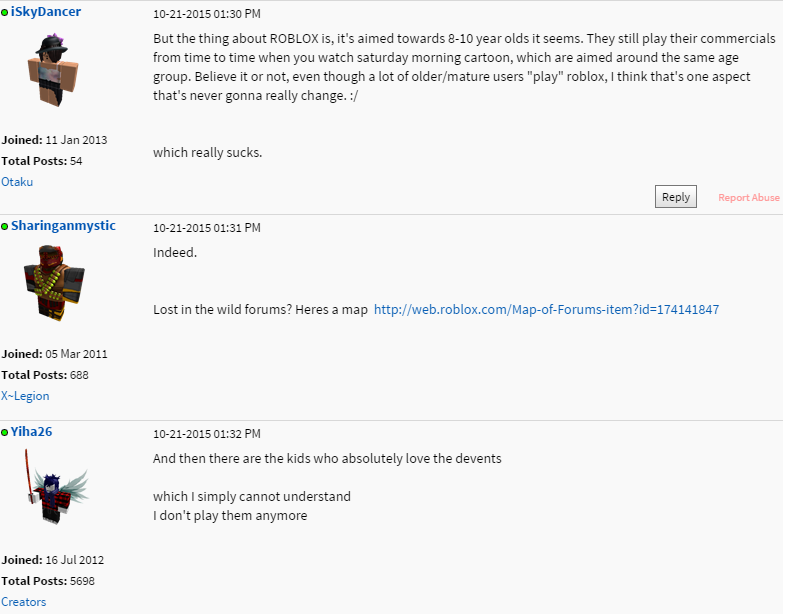
Task: Click online status dot beside iSkyDancer
Action: 5,13
